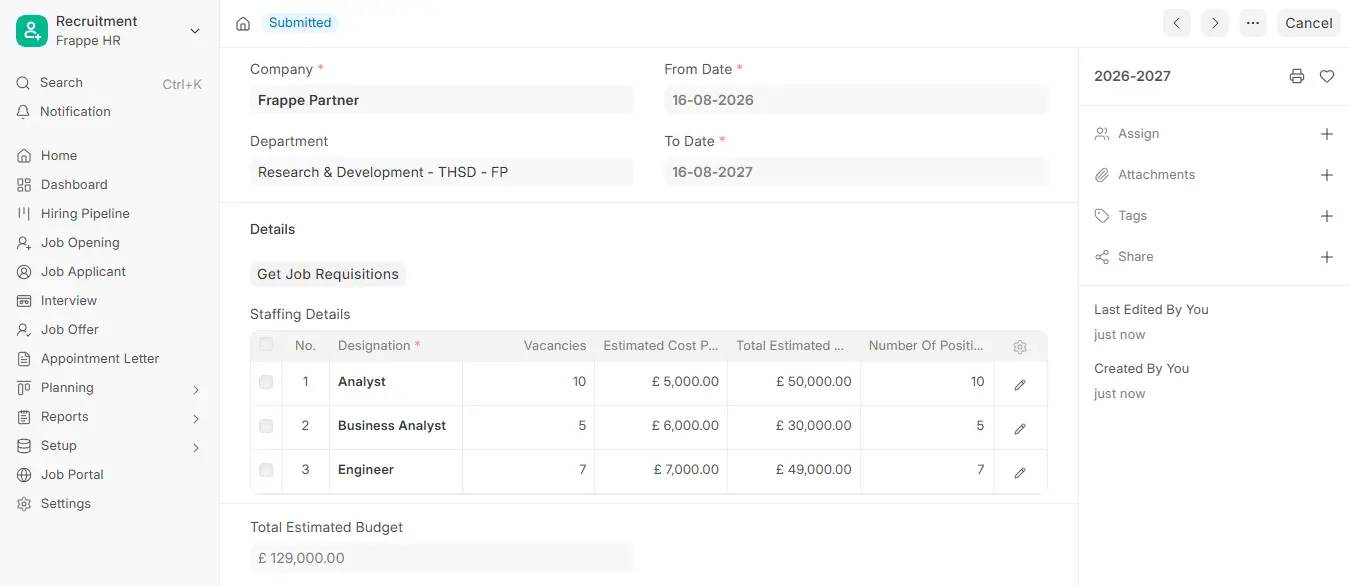This screenshot has width=1350, height=586.
Task: Click the Reports sidebar icon
Action: (x=24, y=417)
